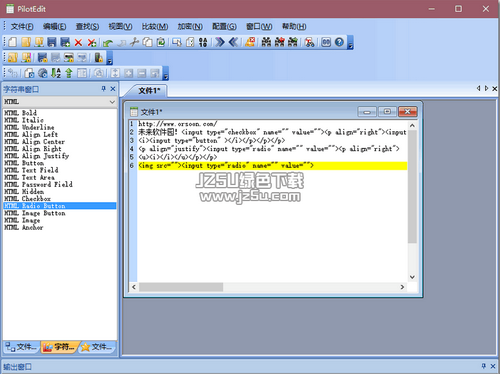Open the 编辑(E) menu
Screen dimensions: 500x374
pos(54,26)
